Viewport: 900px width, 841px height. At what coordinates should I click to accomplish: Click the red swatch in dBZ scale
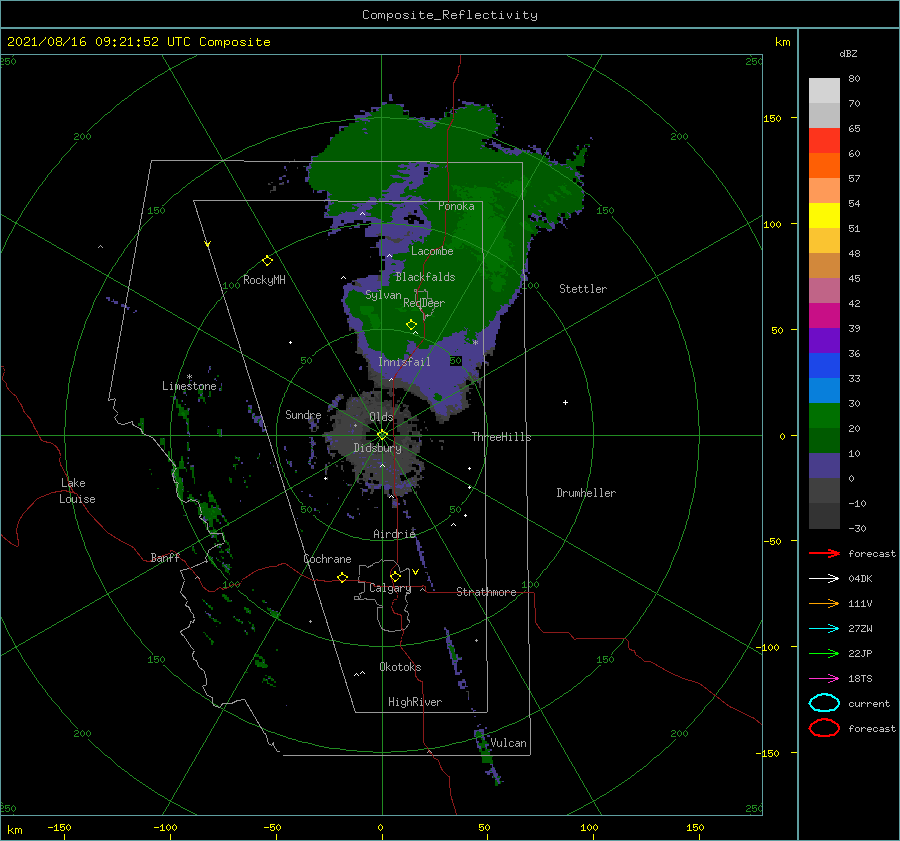pyautogui.click(x=824, y=140)
